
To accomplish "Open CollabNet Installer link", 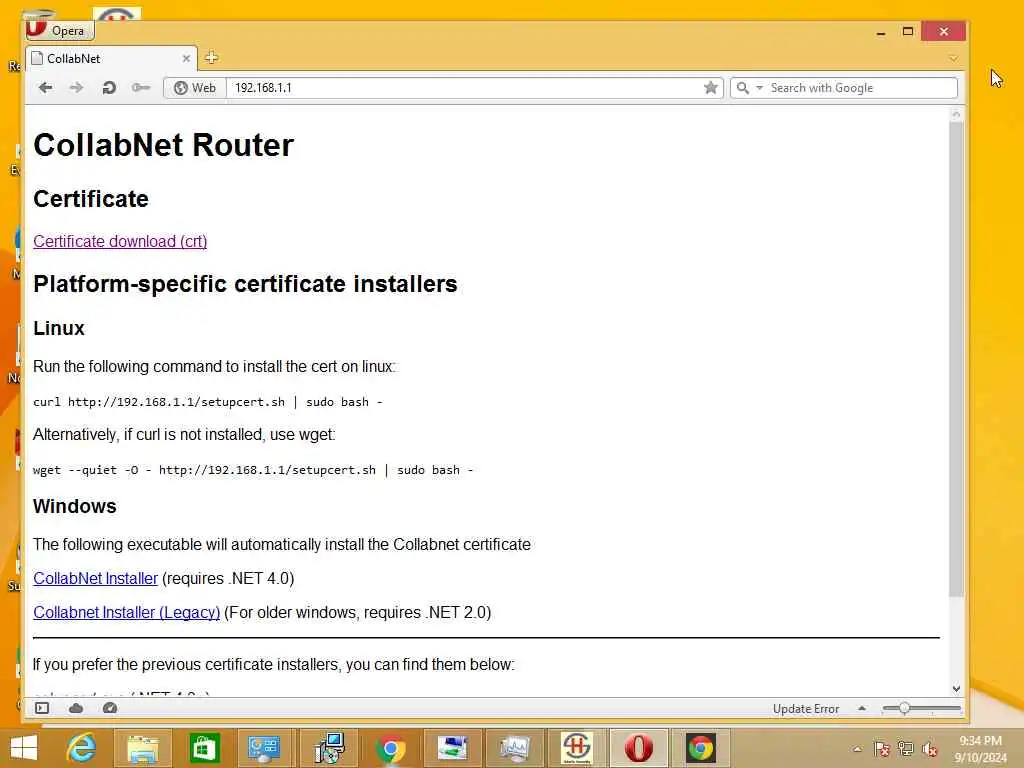I will [x=95, y=579].
